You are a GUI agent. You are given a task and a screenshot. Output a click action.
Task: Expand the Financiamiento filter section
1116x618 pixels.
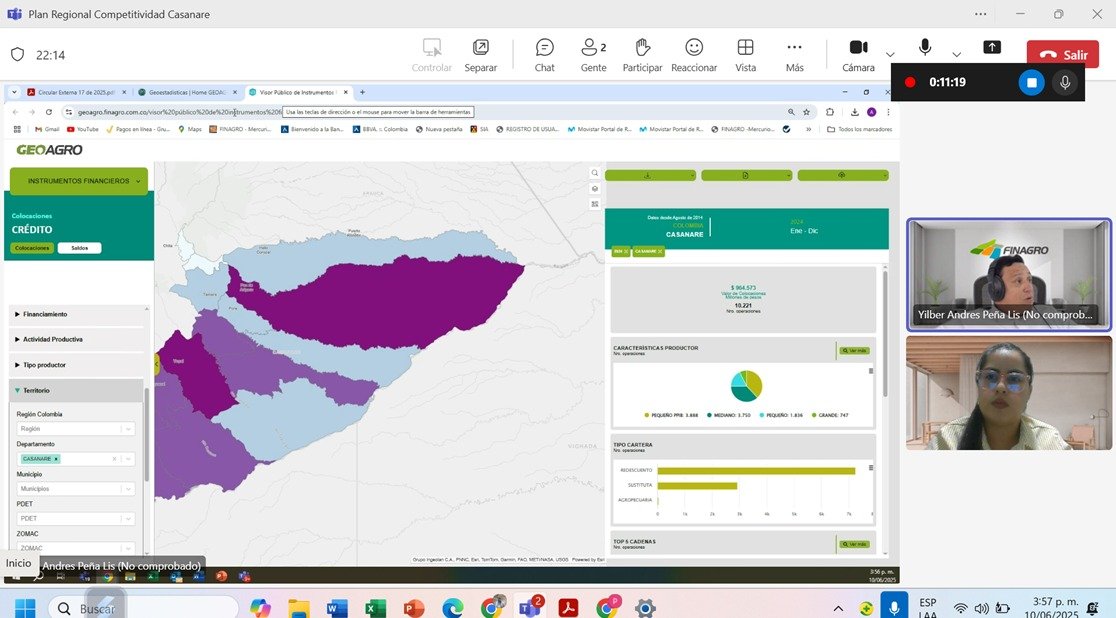click(x=45, y=314)
